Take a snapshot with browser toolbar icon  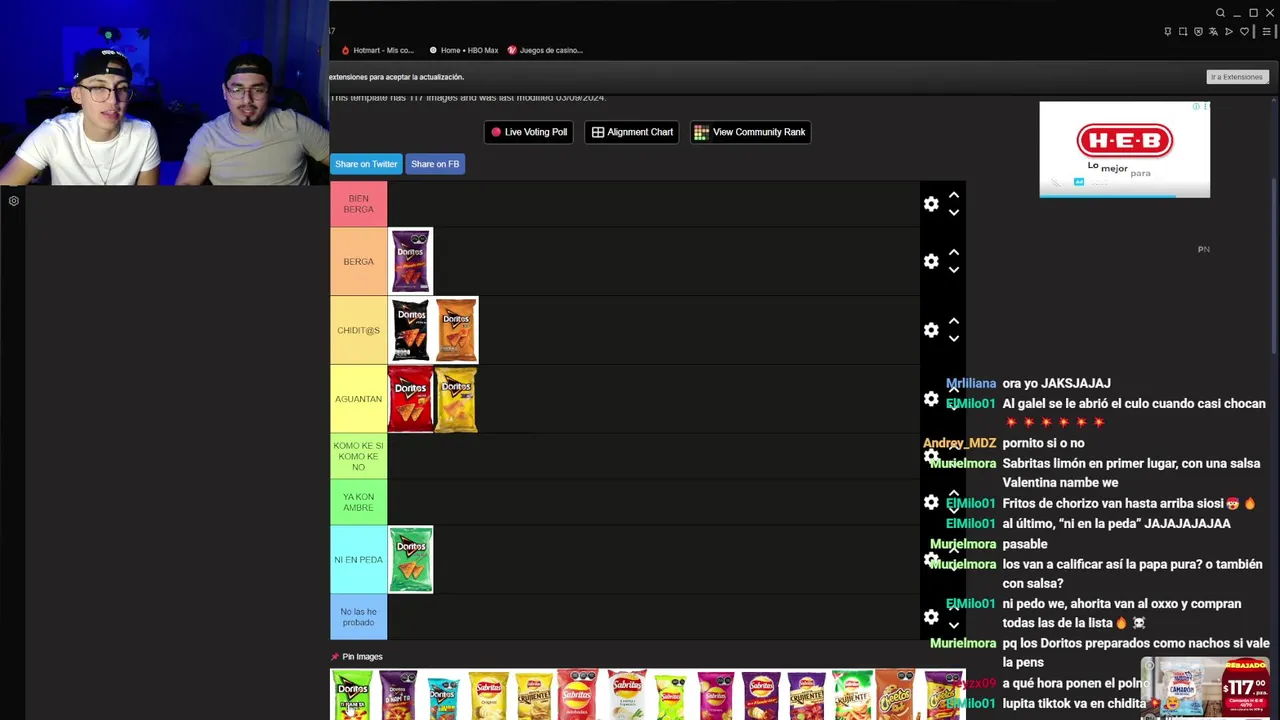click(1183, 32)
